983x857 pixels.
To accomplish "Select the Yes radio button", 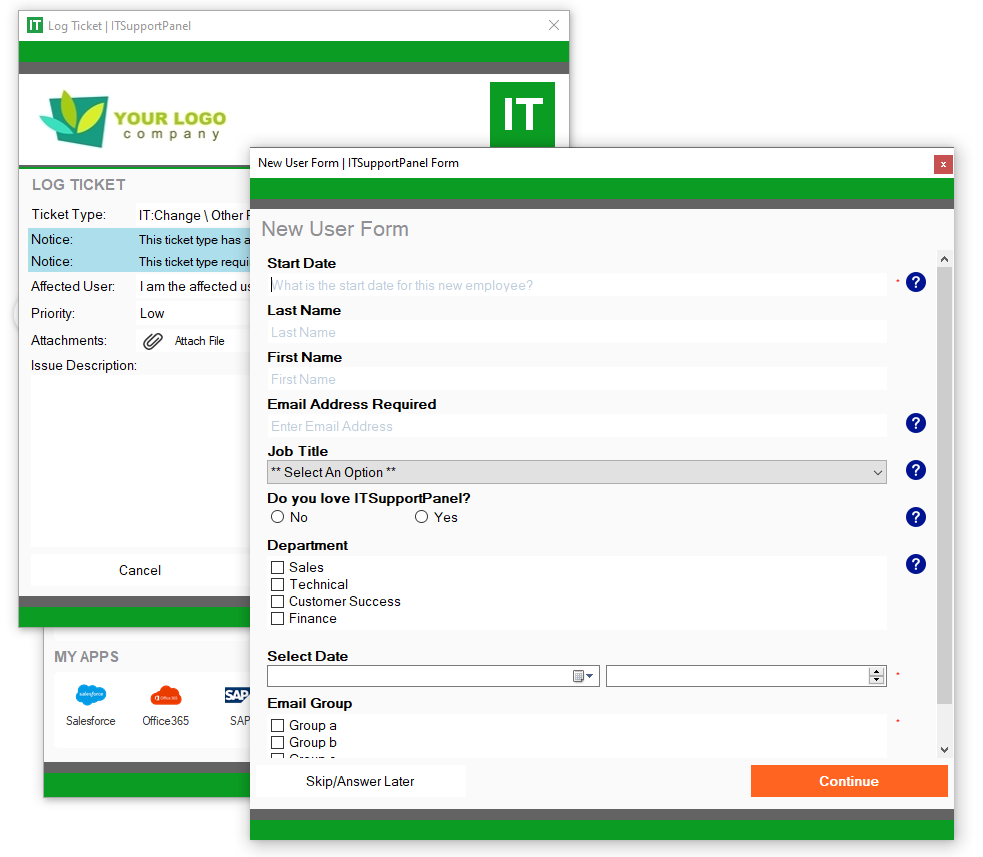I will (422, 517).
